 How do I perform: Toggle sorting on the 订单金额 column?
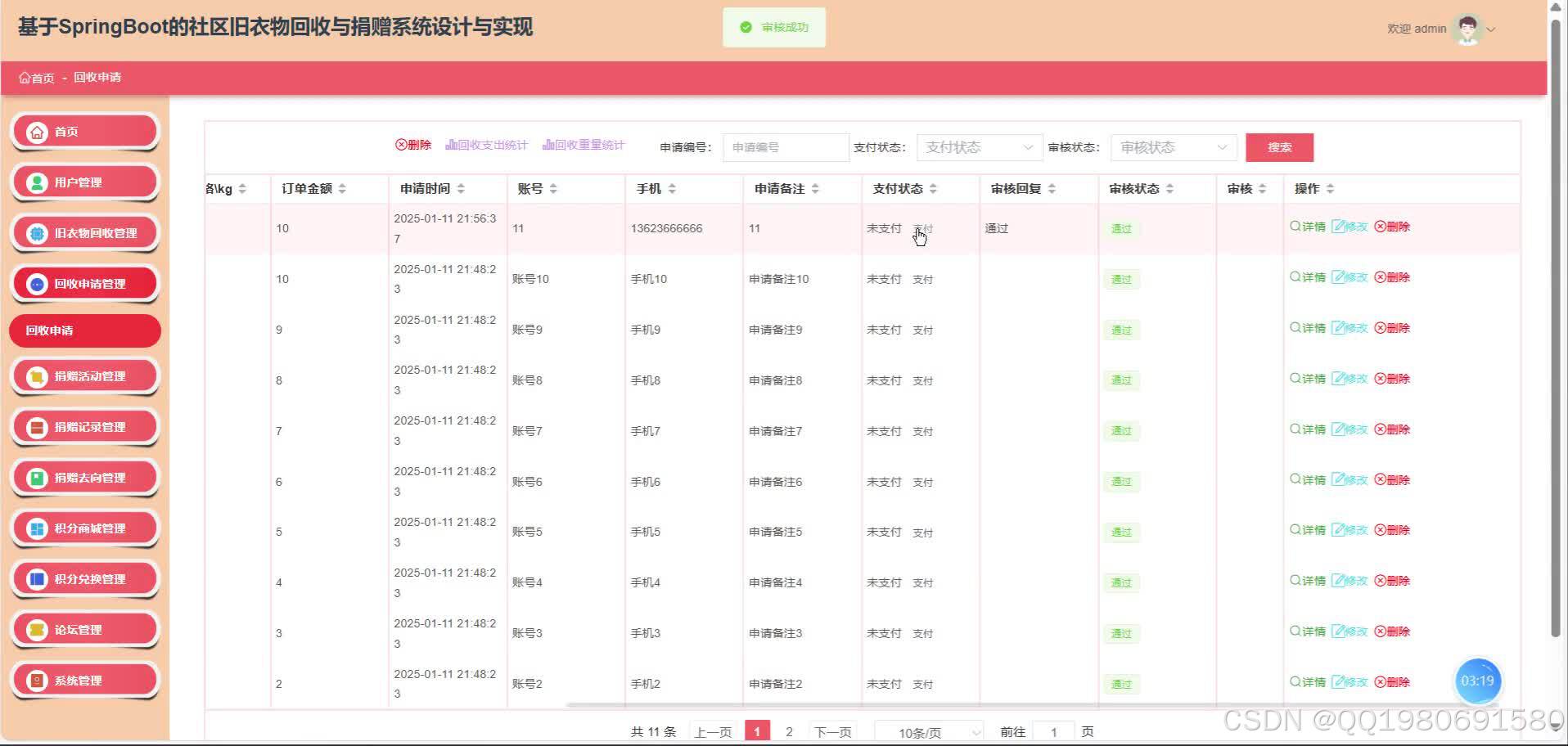click(x=342, y=188)
